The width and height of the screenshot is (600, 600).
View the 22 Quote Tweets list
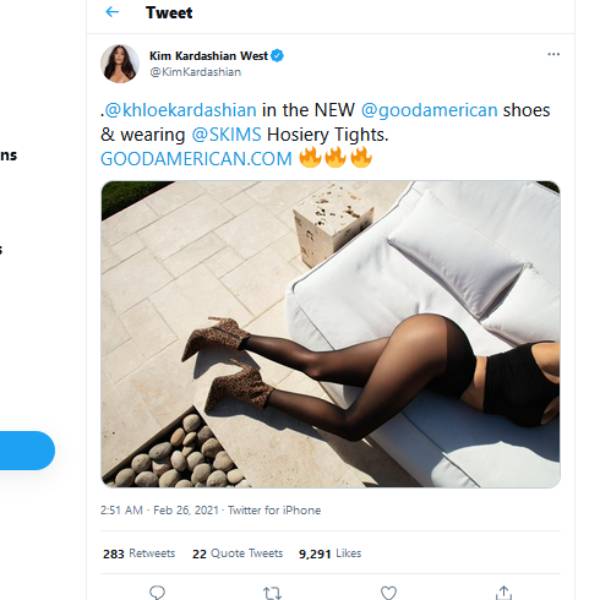pyautogui.click(x=237, y=553)
